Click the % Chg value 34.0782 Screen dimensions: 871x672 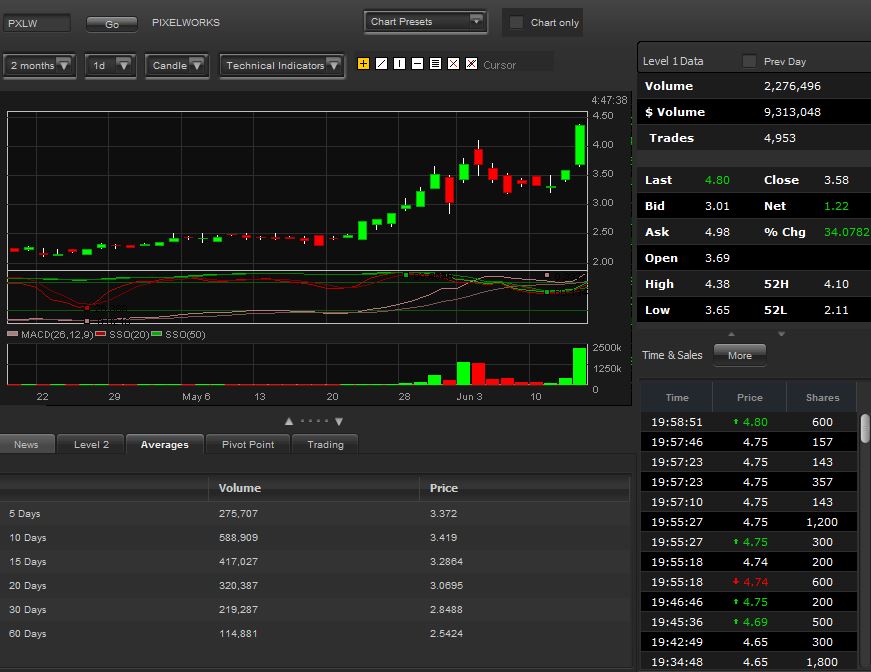click(x=847, y=232)
